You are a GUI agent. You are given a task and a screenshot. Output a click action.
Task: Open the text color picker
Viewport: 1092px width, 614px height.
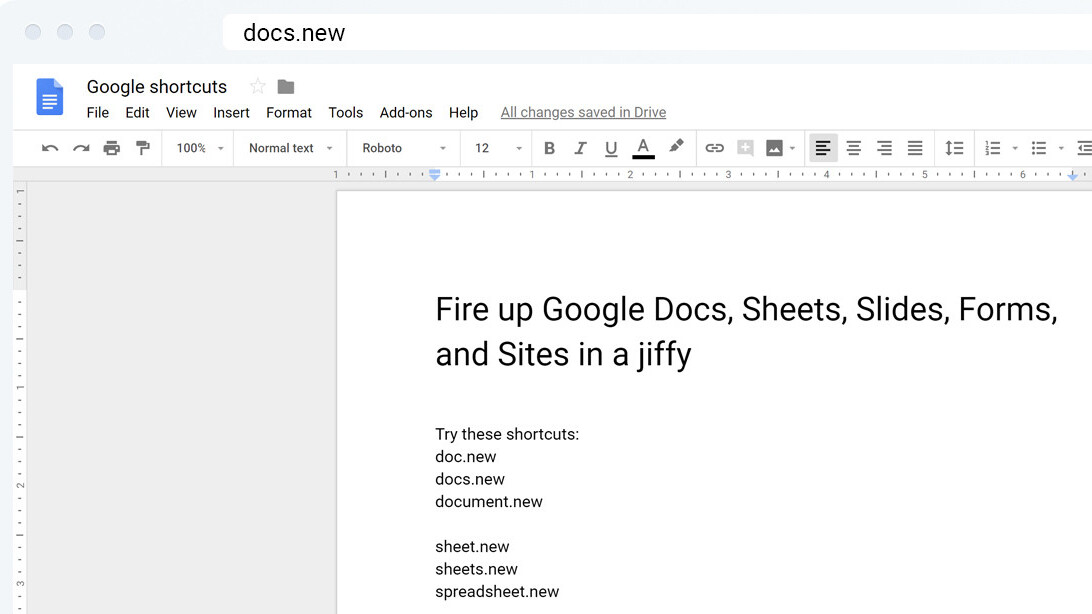click(x=643, y=147)
